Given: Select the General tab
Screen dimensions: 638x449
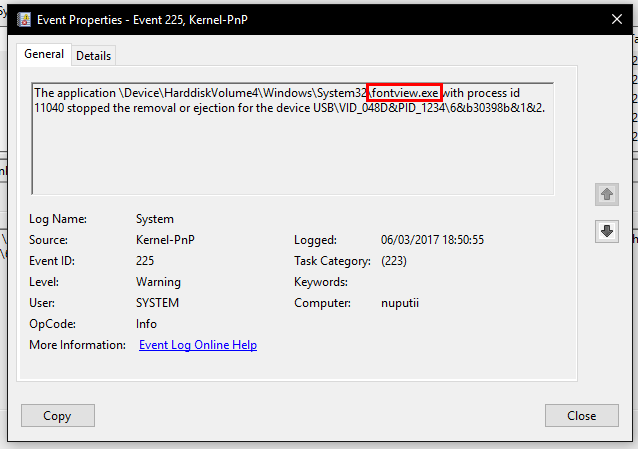Looking at the screenshot, I should click(x=42, y=55).
